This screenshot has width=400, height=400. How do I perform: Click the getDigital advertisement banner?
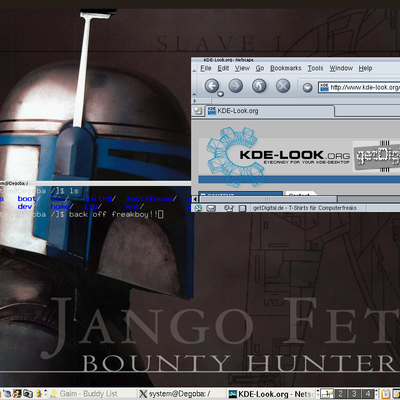tap(376, 156)
